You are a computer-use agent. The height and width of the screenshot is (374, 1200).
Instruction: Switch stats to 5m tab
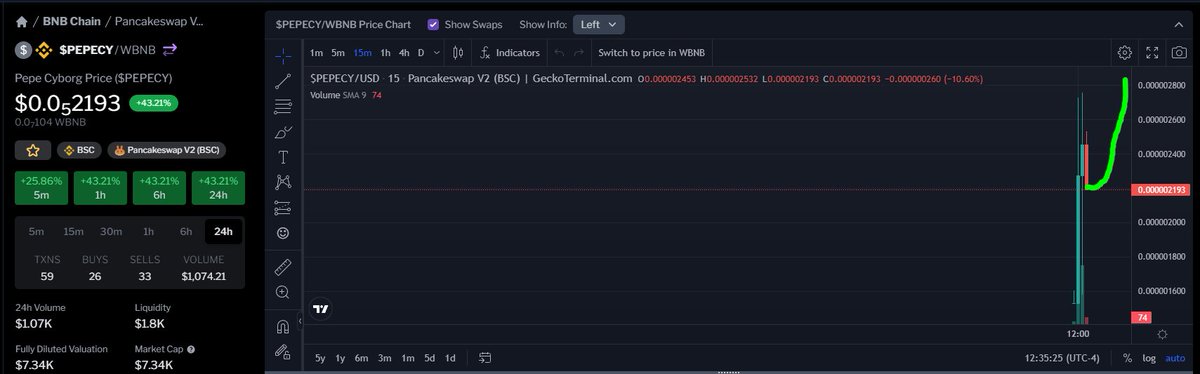coord(36,231)
